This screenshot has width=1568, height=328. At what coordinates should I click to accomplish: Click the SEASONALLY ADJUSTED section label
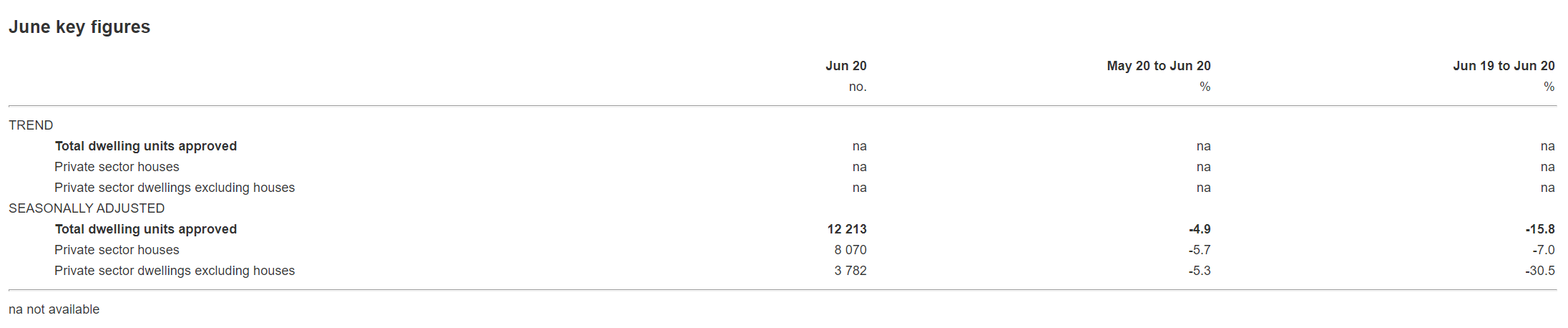point(87,208)
